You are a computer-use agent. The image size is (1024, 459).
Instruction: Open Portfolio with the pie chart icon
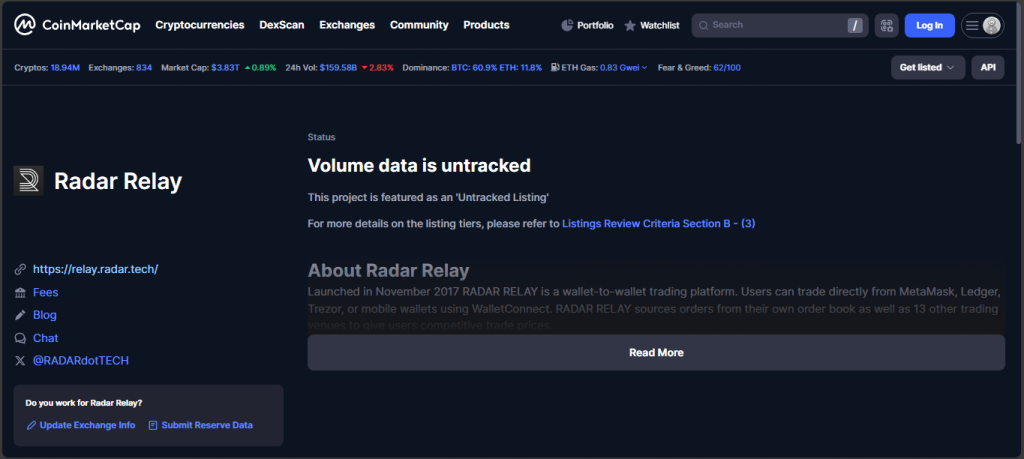pyautogui.click(x=587, y=25)
